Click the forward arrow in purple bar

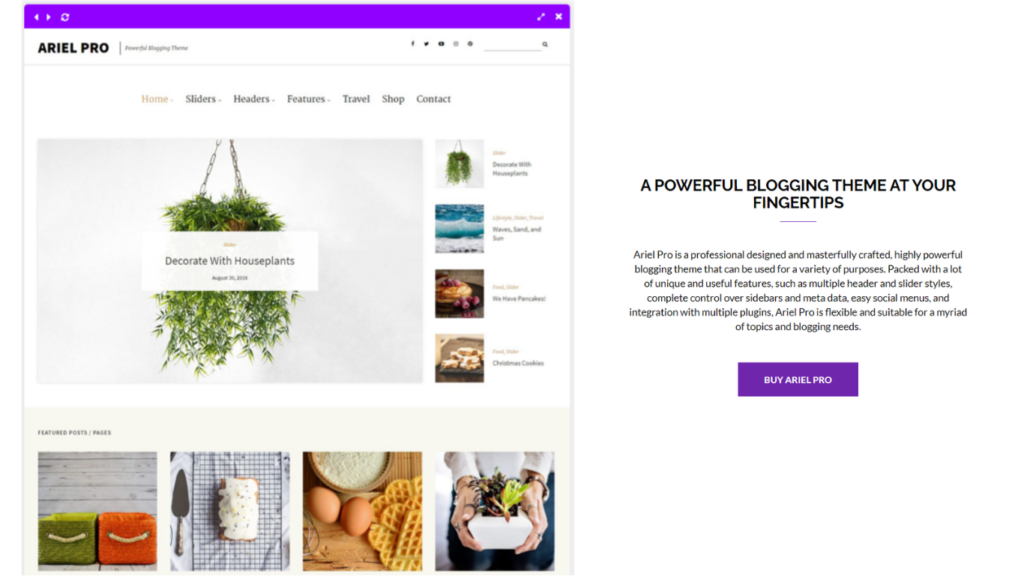pos(48,17)
